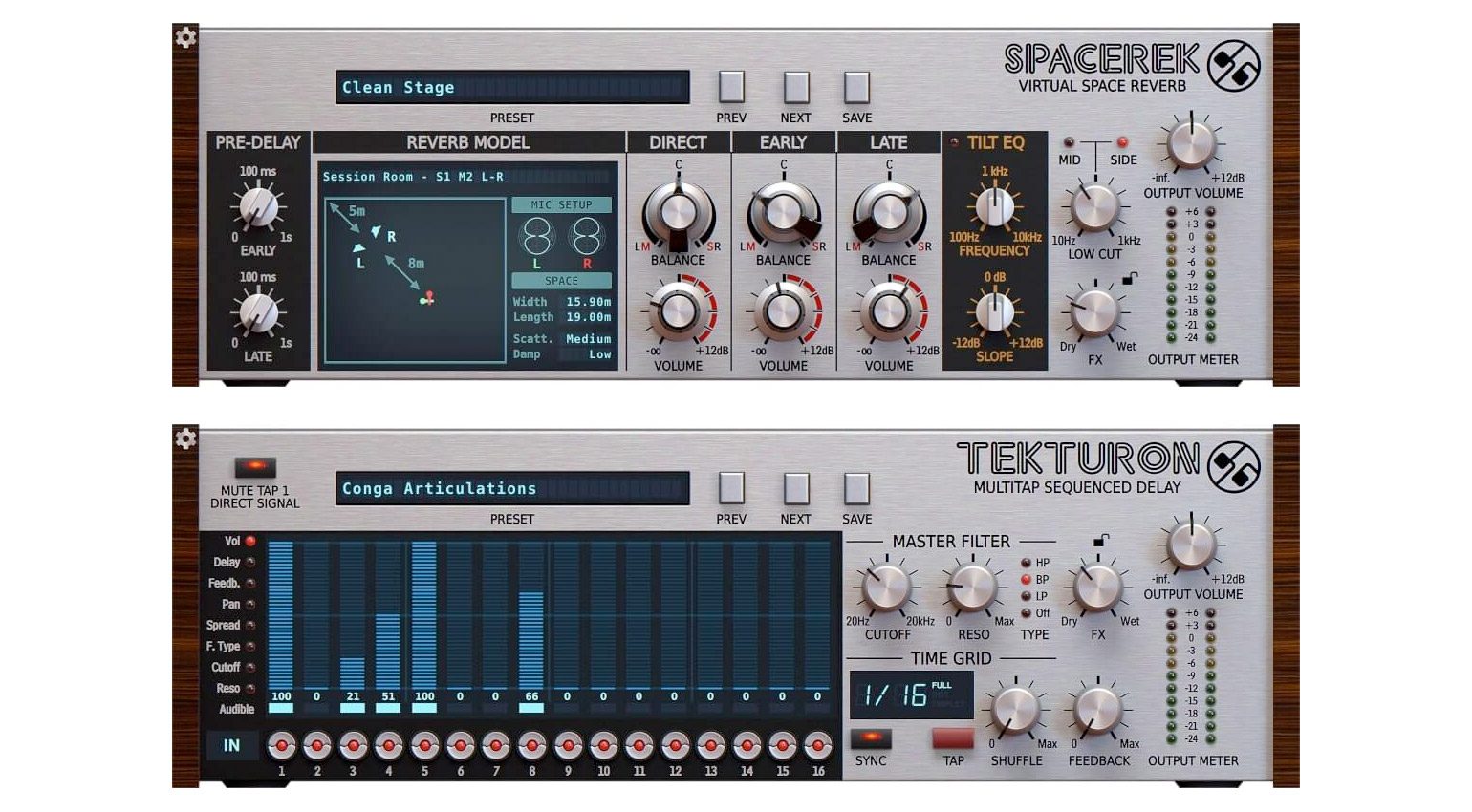The height and width of the screenshot is (812, 1472).
Task: Select the Vol sequencer row LED
Action: pos(250,541)
